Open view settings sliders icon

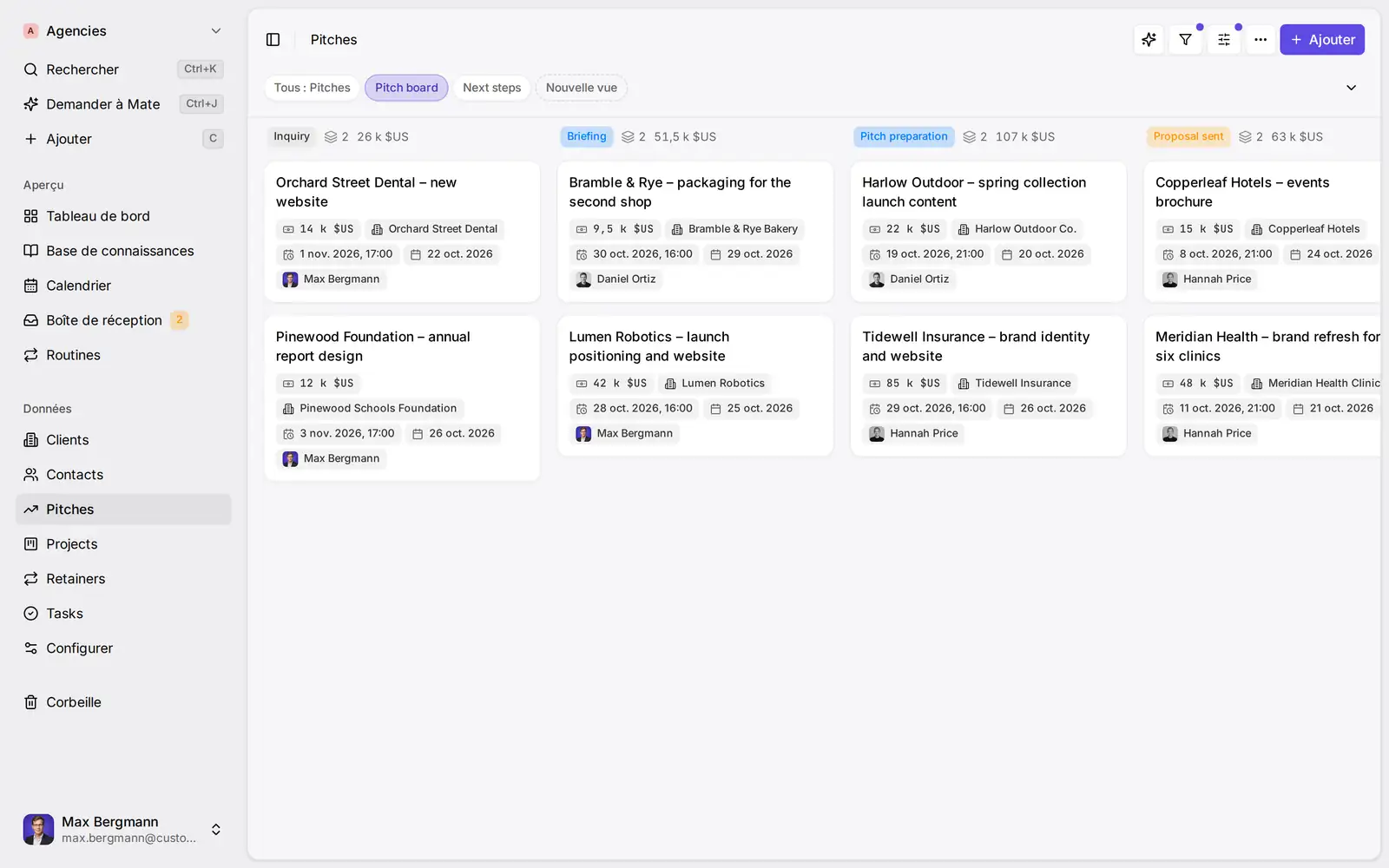(x=1224, y=40)
